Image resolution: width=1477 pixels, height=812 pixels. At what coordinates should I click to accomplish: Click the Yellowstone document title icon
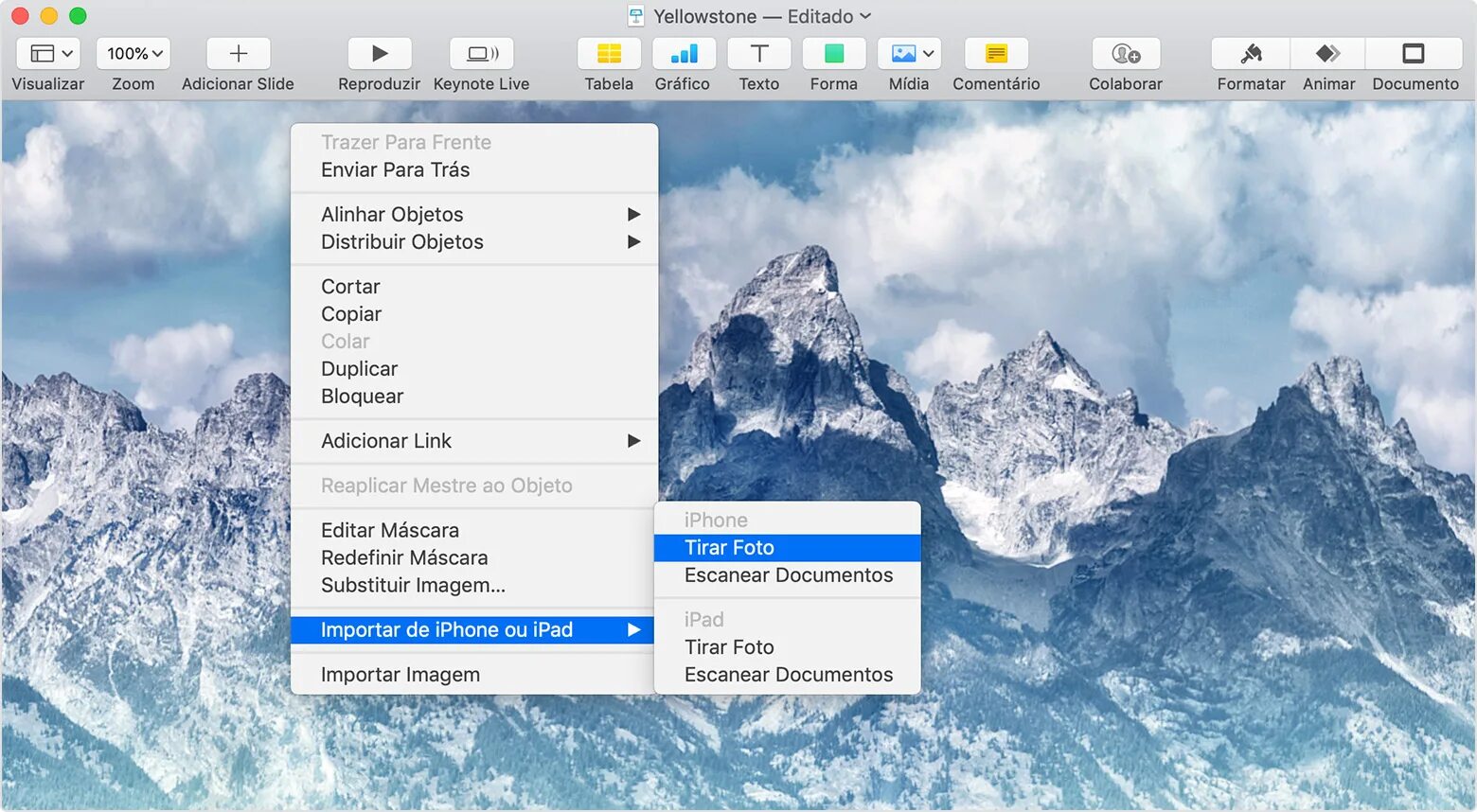[636, 16]
